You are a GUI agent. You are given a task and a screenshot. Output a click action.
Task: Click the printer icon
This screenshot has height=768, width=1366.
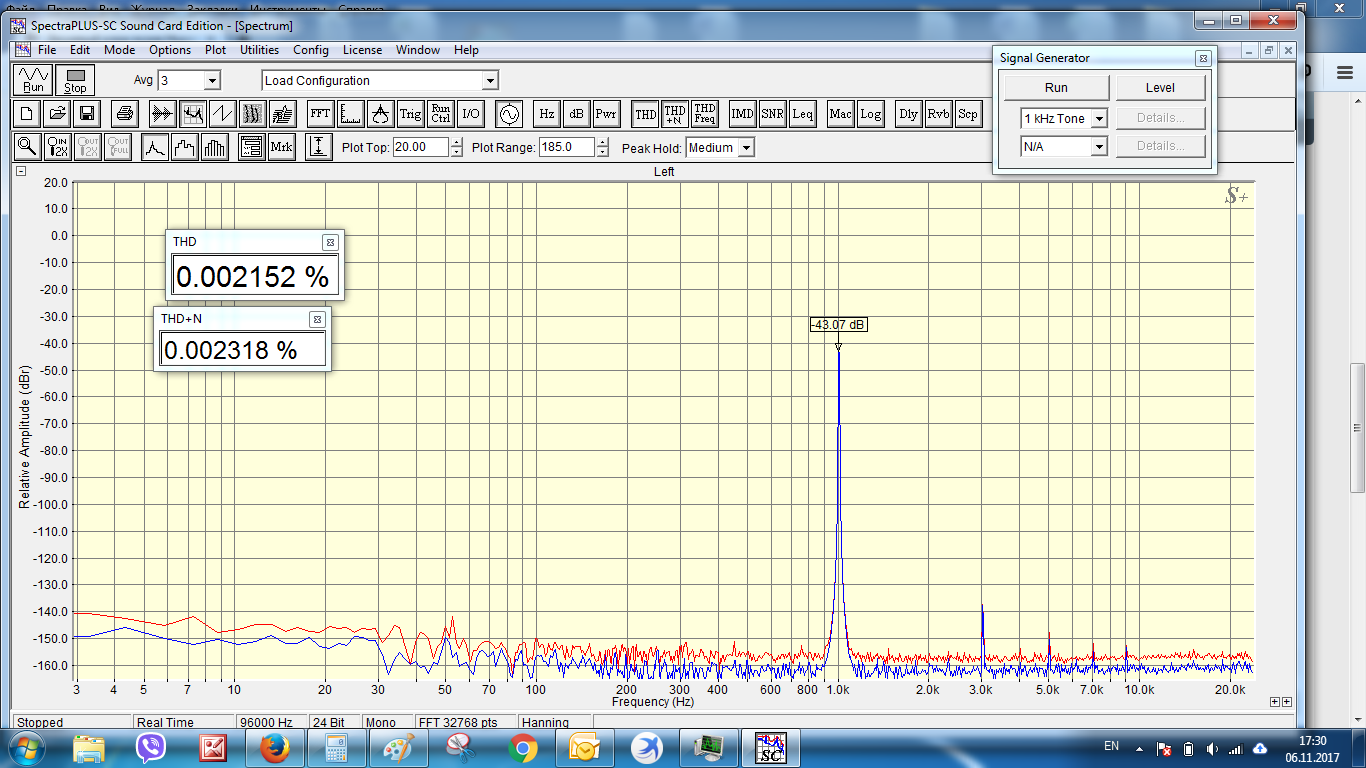pyautogui.click(x=124, y=114)
